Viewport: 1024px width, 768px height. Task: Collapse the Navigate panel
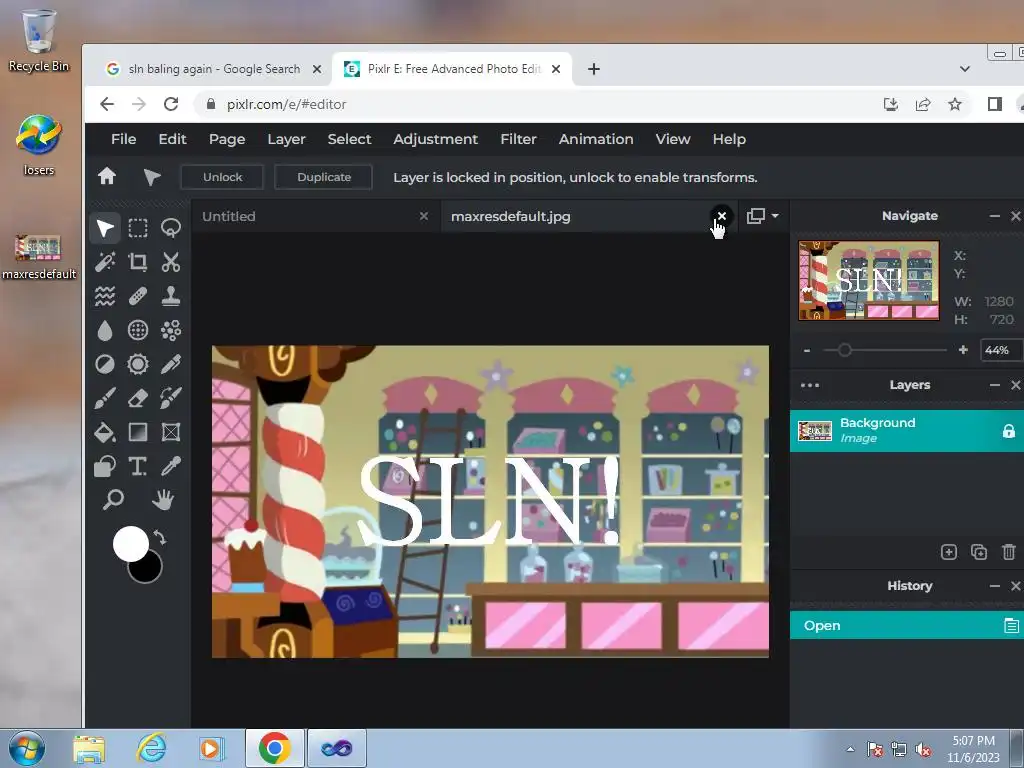coord(995,216)
